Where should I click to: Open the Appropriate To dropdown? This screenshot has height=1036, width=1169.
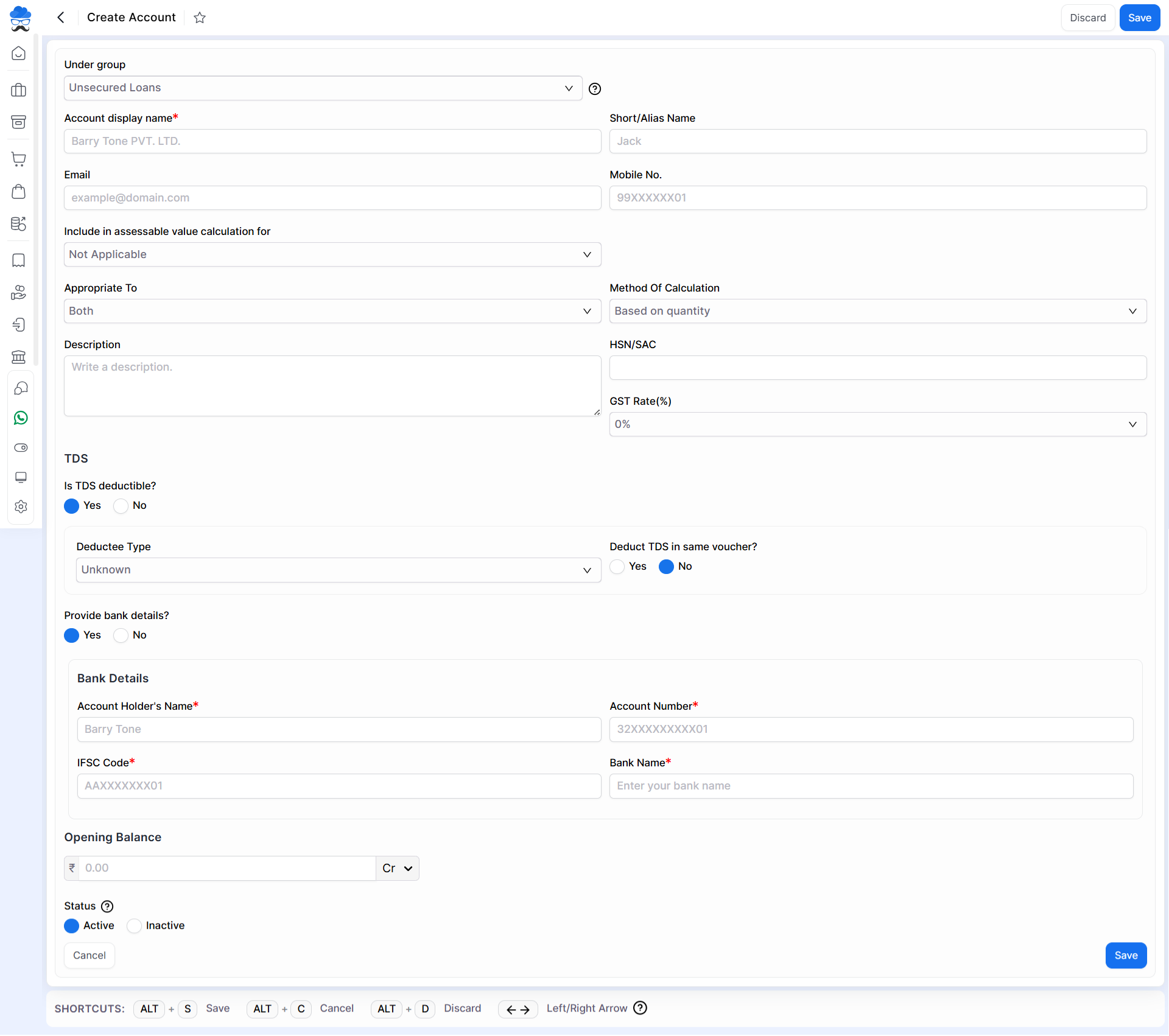point(332,311)
